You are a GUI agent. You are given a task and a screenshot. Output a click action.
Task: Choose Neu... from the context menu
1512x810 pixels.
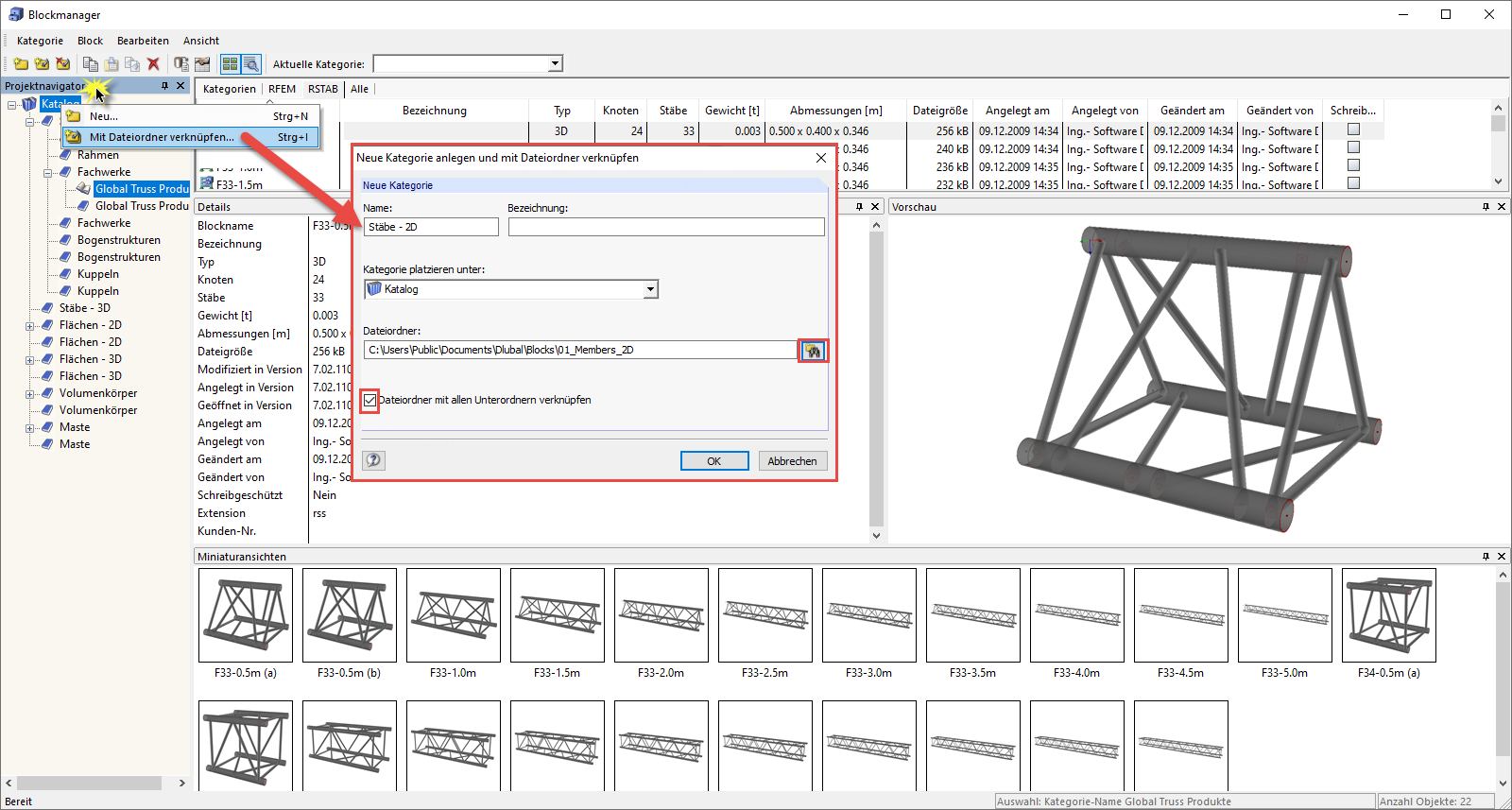(190, 116)
